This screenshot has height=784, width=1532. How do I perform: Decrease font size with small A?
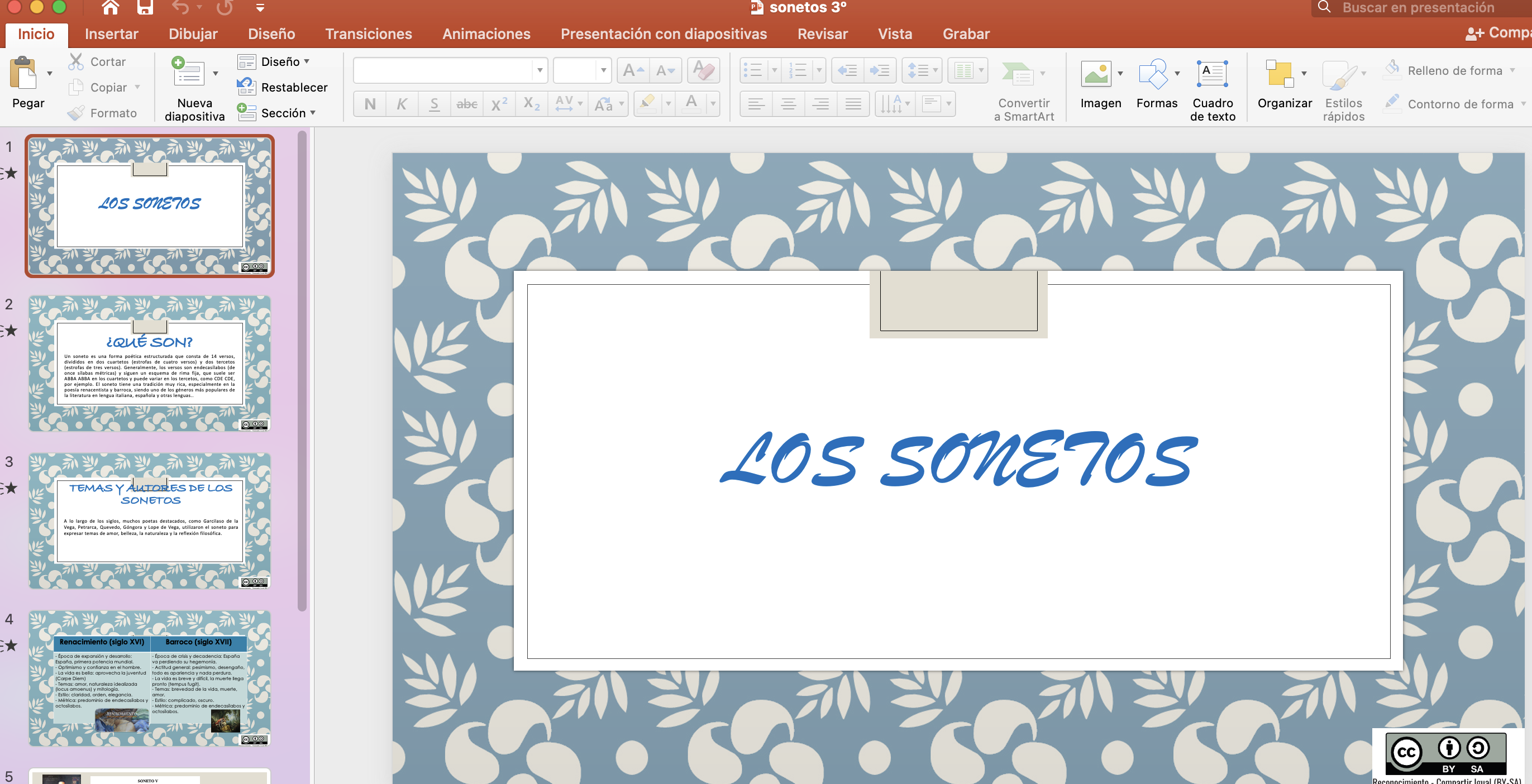(665, 71)
